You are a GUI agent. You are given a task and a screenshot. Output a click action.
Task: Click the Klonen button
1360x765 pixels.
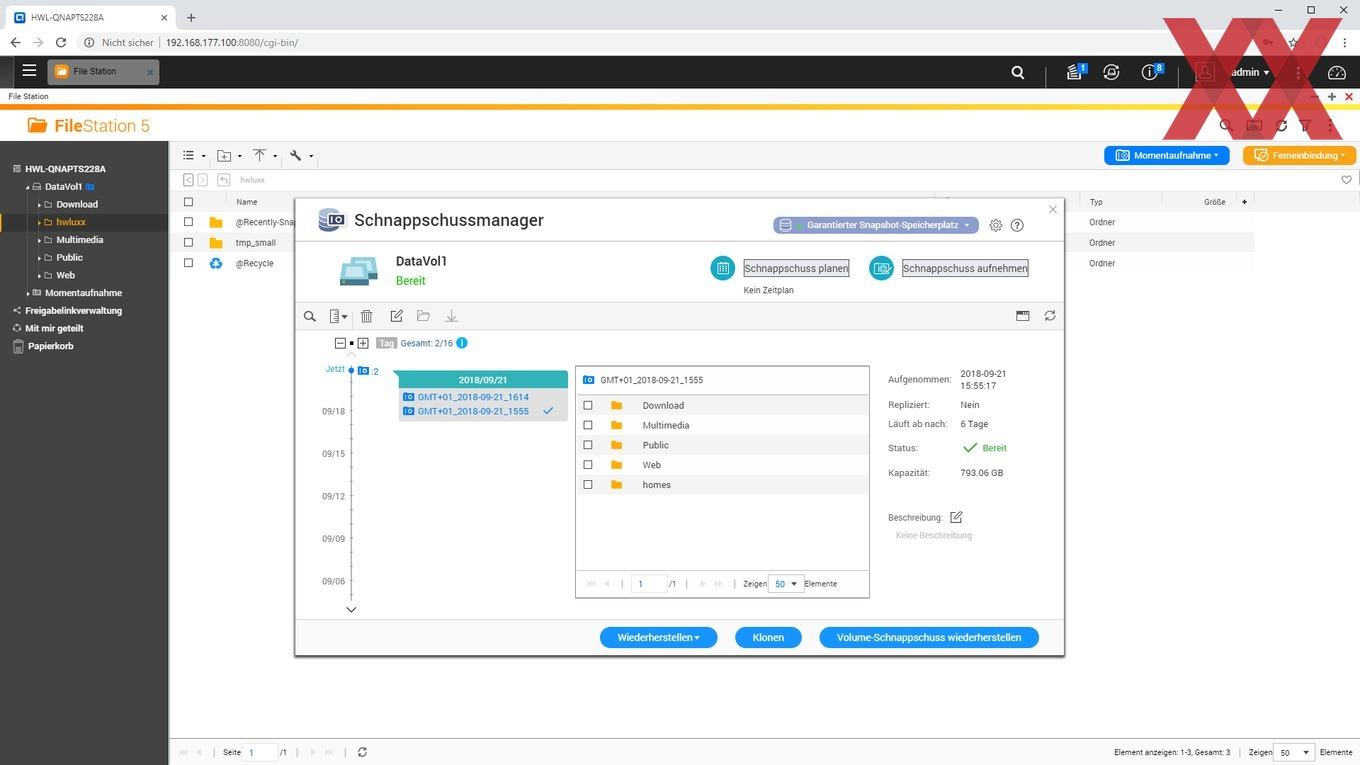pos(768,637)
